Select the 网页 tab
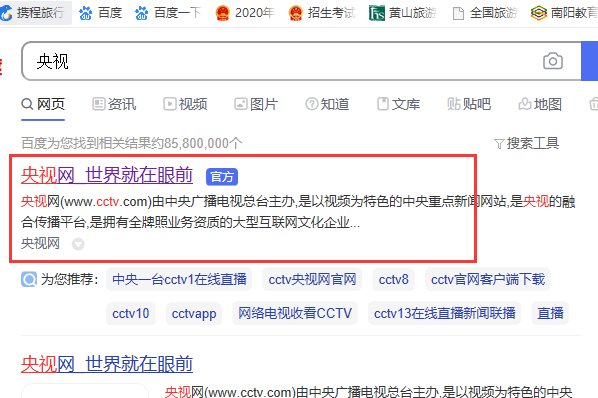This screenshot has width=598, height=398. (x=43, y=104)
